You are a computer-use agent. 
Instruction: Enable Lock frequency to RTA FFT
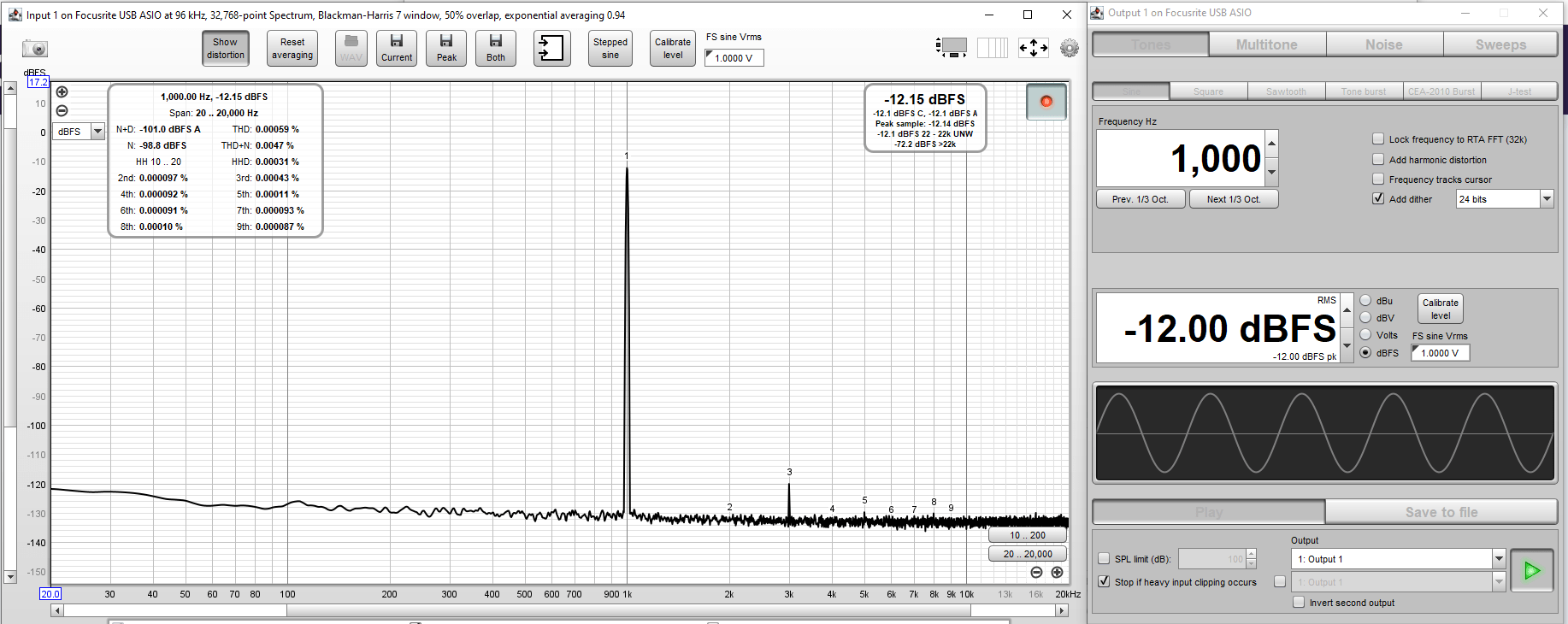[1378, 138]
